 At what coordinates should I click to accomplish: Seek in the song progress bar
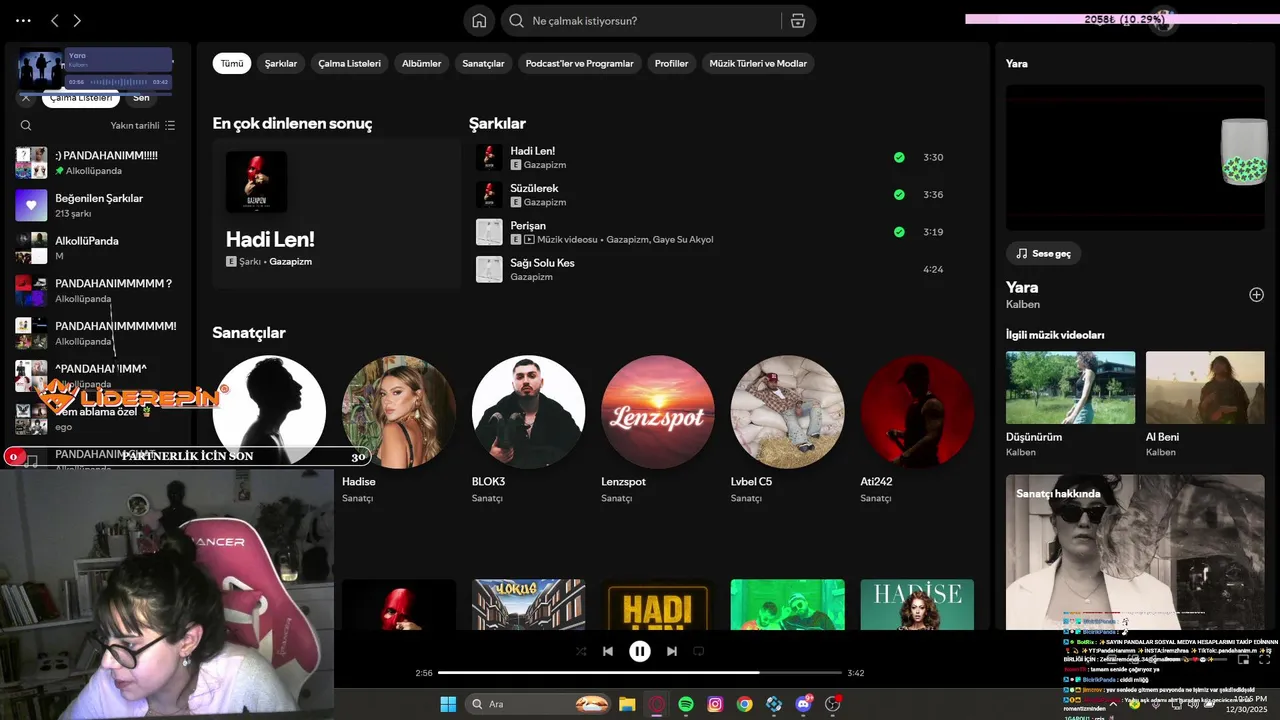[x=640, y=673]
